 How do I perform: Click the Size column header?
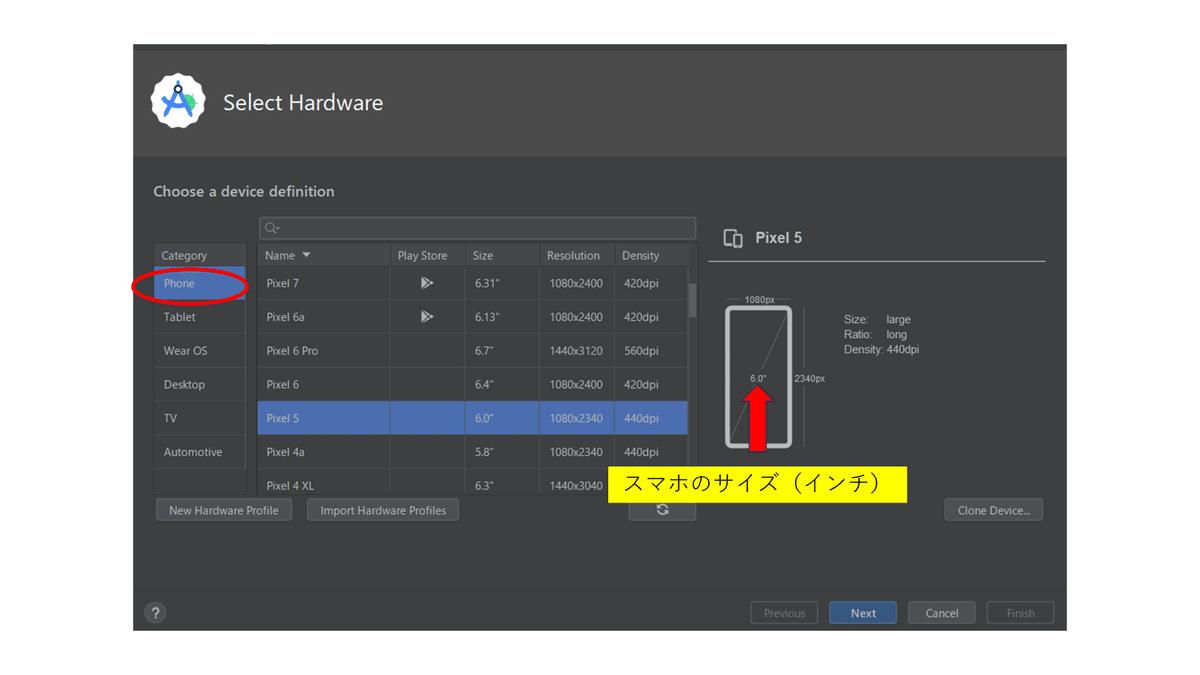pyautogui.click(x=502, y=255)
